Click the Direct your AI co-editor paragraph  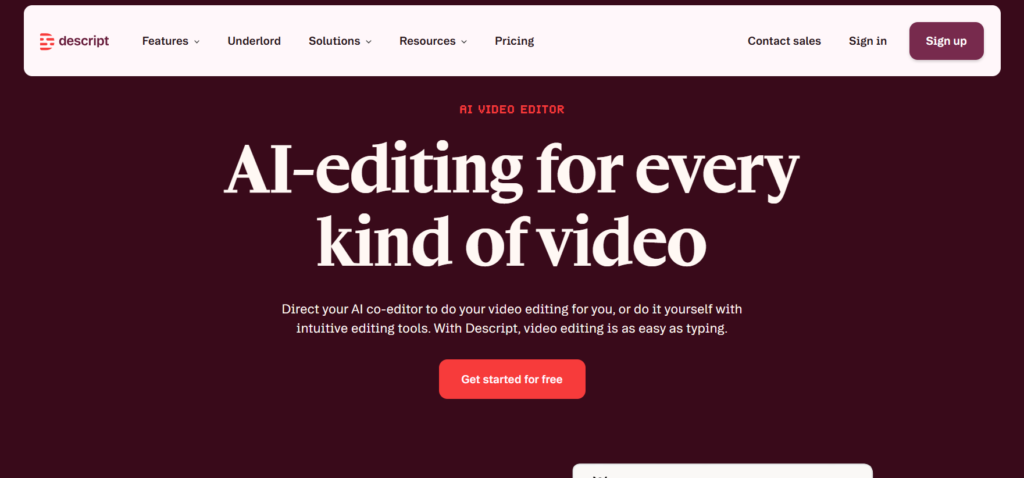512,319
